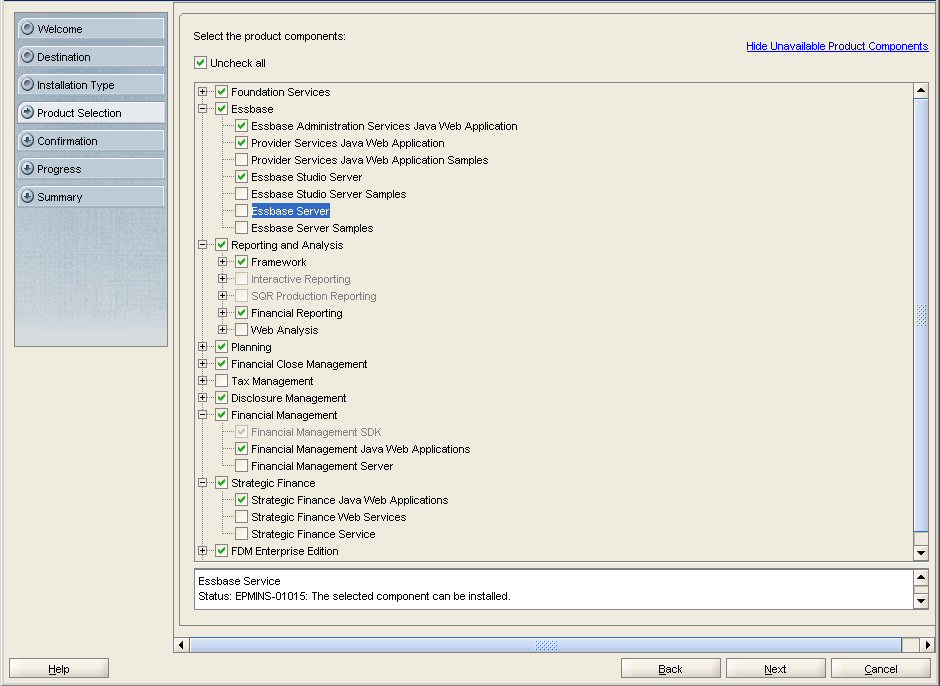Screen dimensions: 940x686
Task: Collapse the Reporting and Analysis node
Action: (x=203, y=245)
